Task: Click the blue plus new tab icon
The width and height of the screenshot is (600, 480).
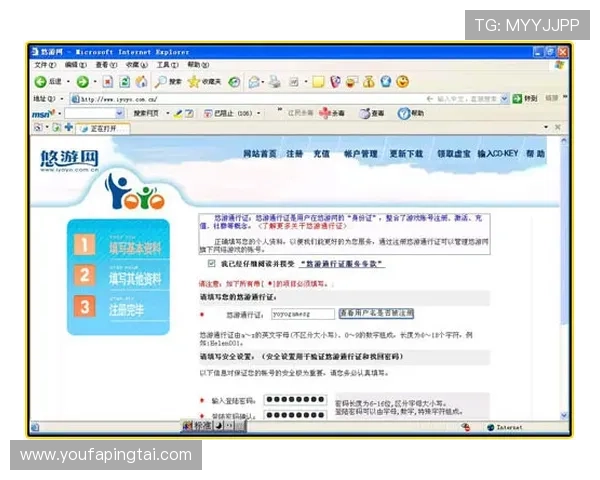Action: click(x=69, y=127)
